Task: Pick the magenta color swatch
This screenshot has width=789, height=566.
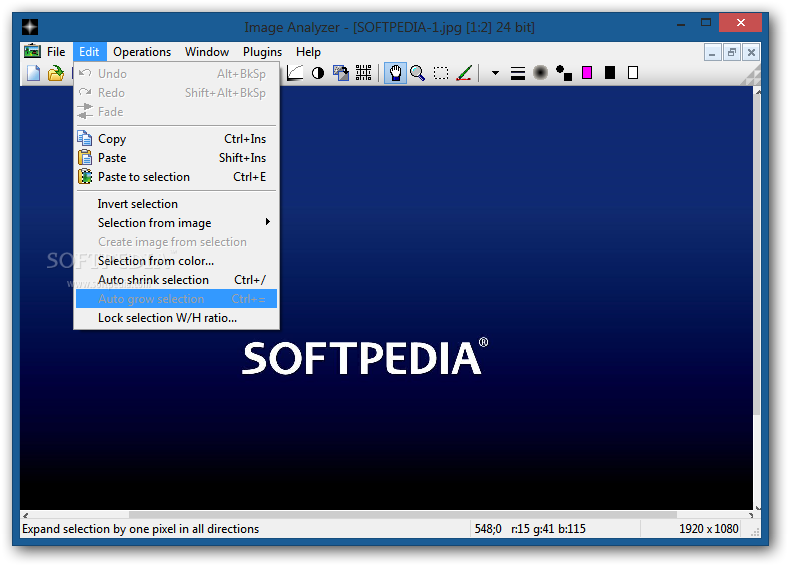Action: click(x=587, y=73)
